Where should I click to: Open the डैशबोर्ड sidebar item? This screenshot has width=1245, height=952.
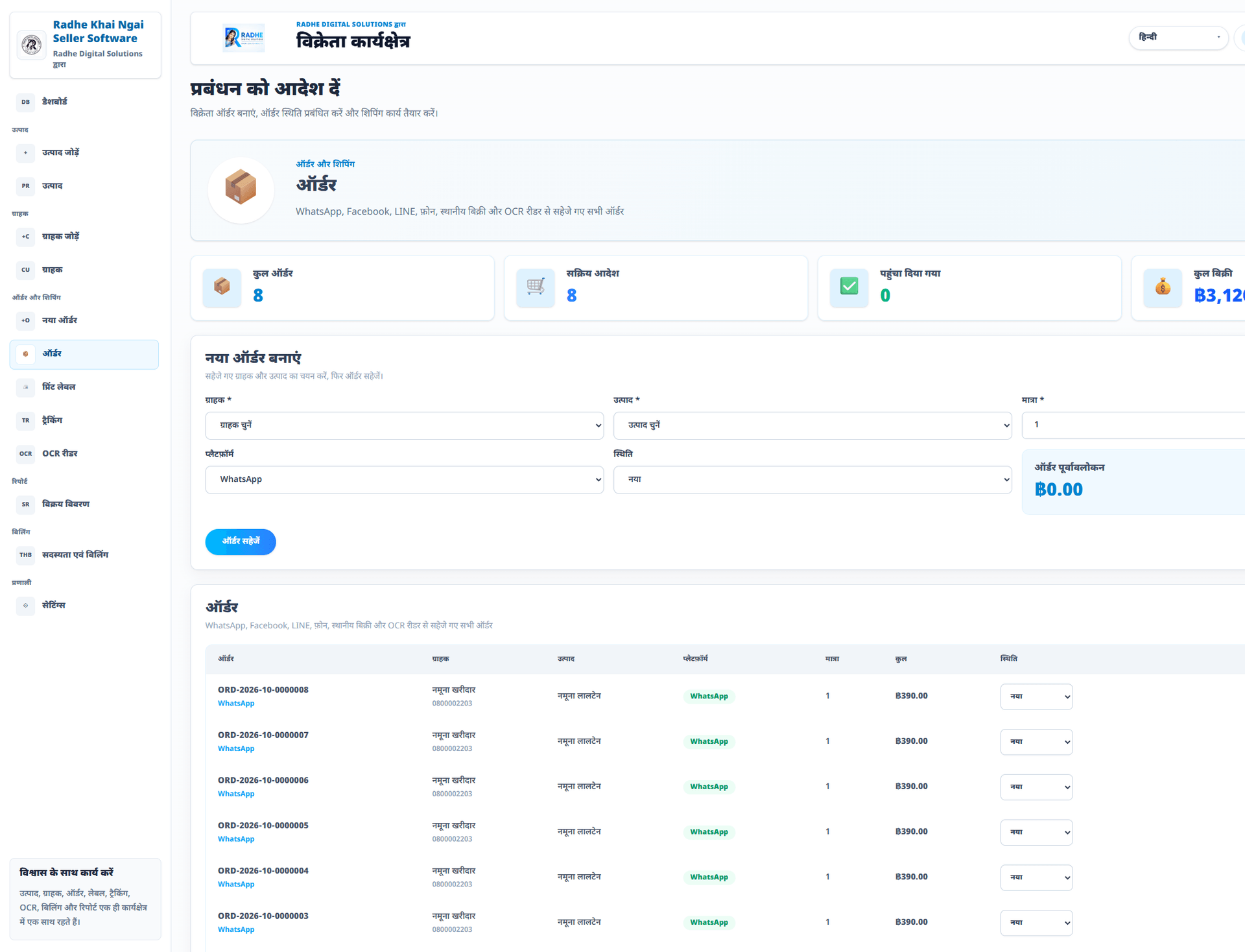tap(84, 102)
